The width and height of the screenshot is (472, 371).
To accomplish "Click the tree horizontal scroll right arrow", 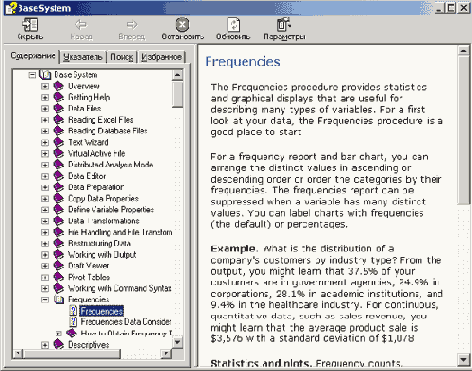I will tap(165, 353).
